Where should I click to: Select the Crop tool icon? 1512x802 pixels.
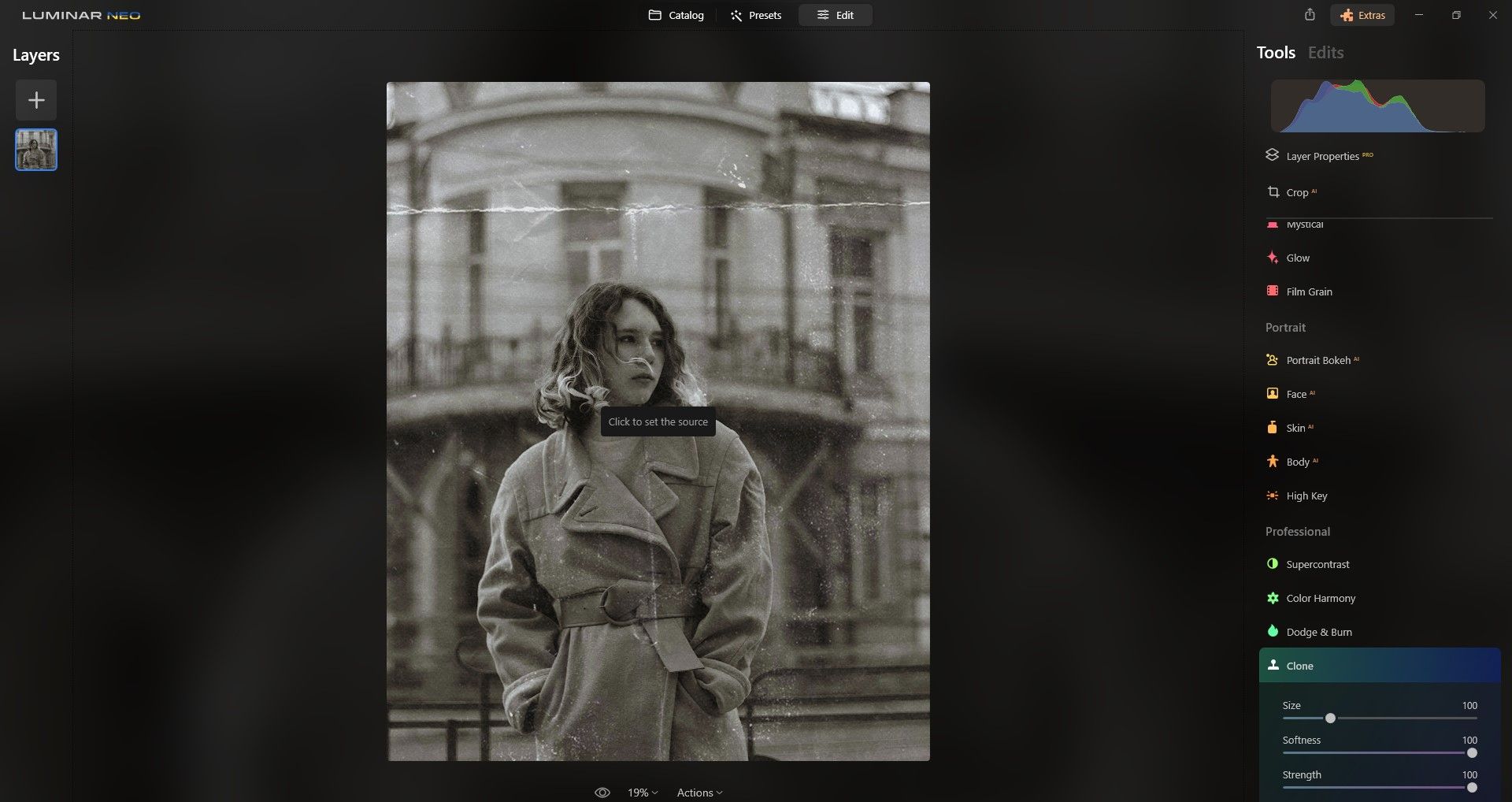tap(1273, 191)
